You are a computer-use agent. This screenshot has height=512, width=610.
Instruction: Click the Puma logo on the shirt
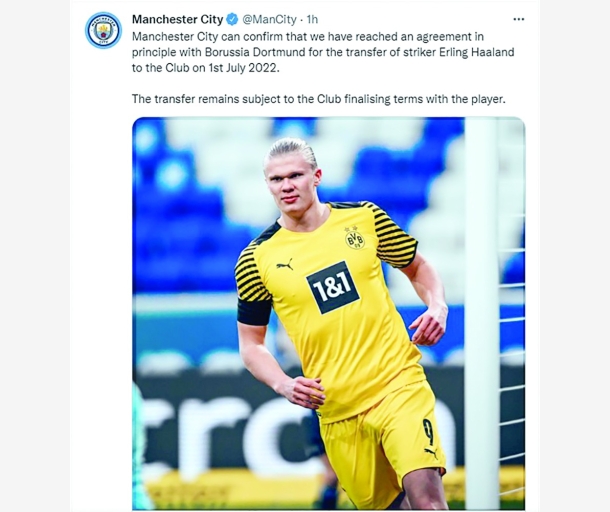285,265
